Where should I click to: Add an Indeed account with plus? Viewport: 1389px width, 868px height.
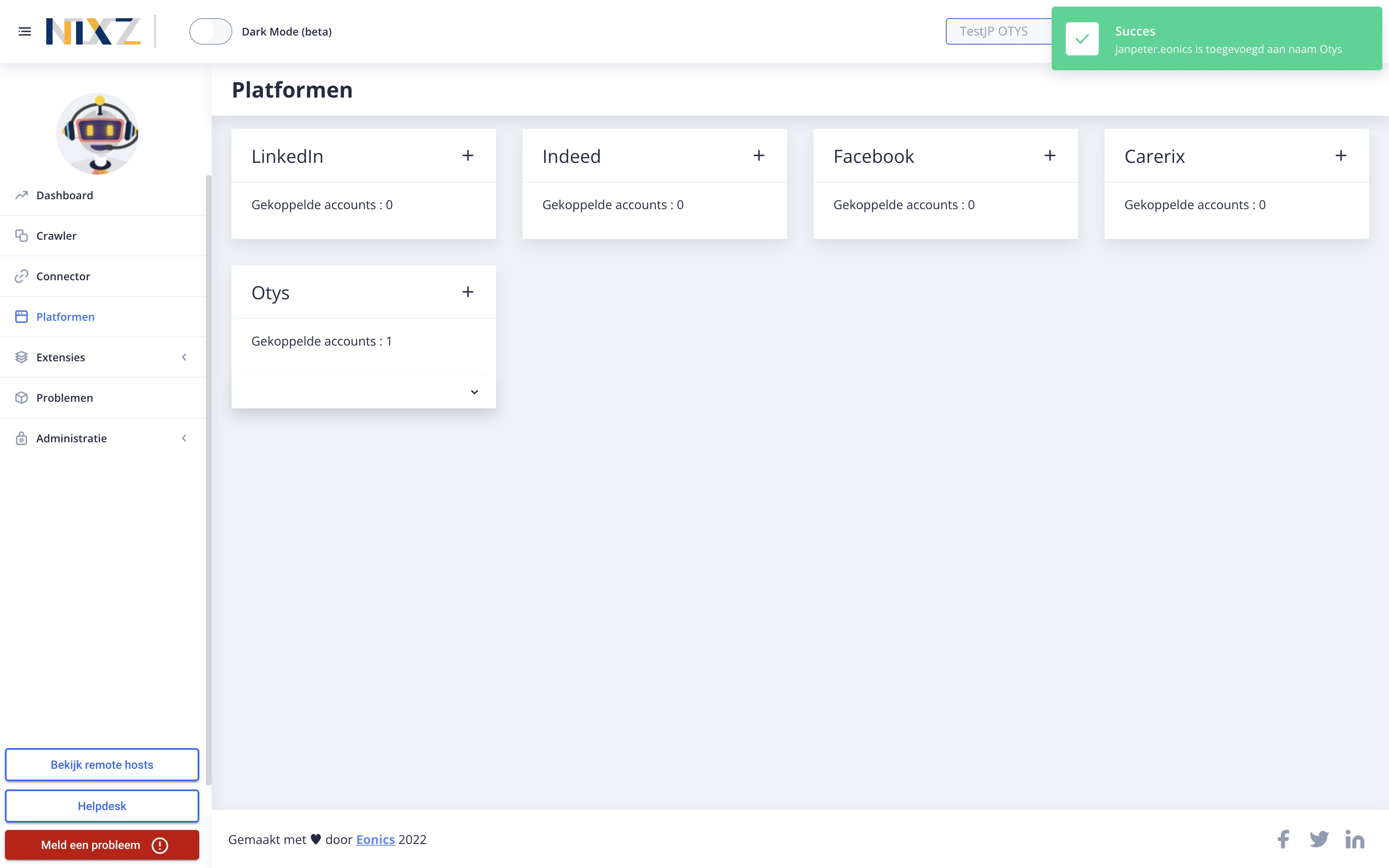tap(759, 155)
